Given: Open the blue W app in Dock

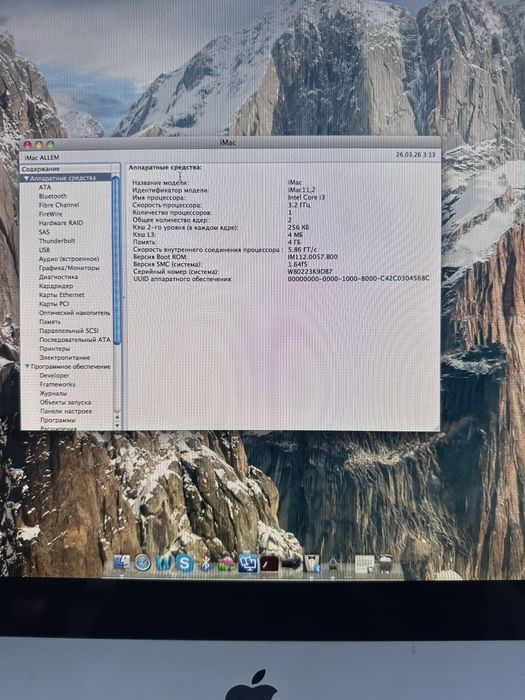Looking at the screenshot, I should [164, 563].
